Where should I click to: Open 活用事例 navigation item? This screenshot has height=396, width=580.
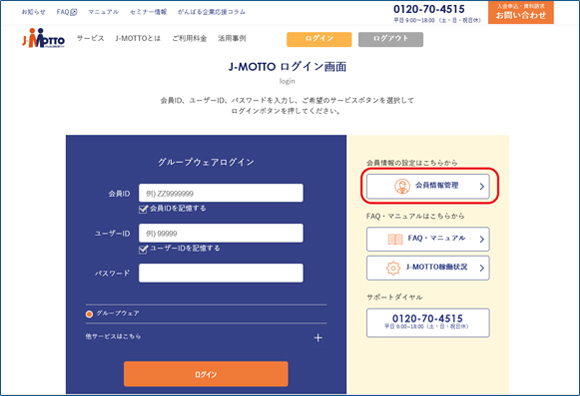(x=232, y=38)
